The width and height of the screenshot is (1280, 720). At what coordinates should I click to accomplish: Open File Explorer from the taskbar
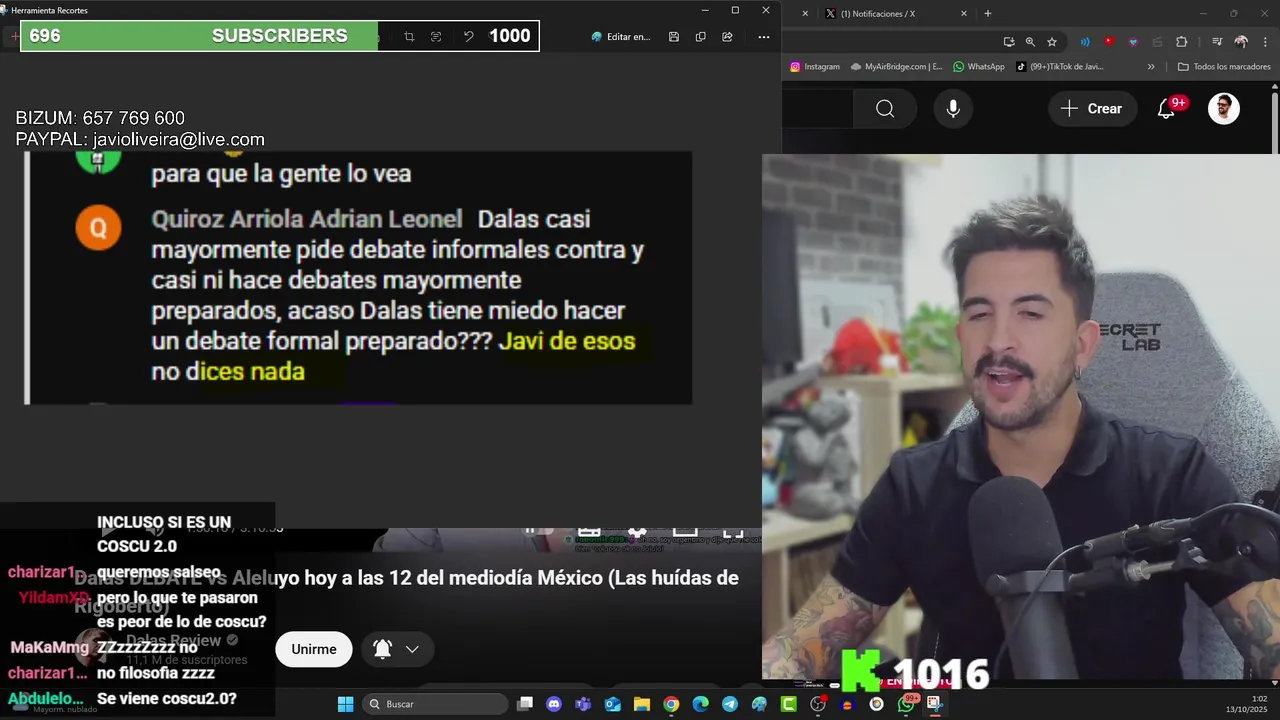(642, 704)
